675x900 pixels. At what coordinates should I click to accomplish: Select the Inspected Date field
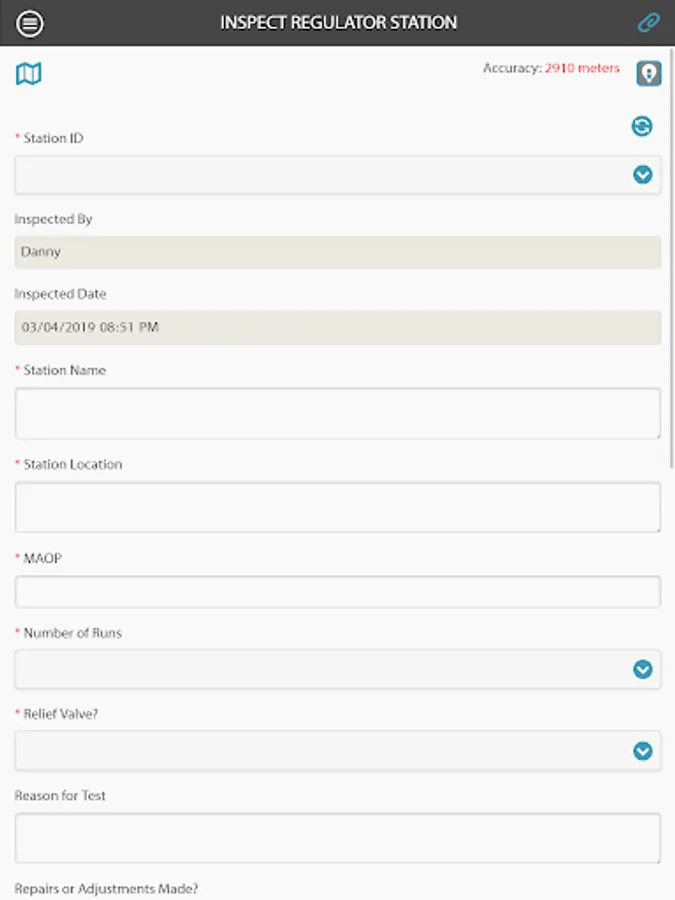pos(338,328)
